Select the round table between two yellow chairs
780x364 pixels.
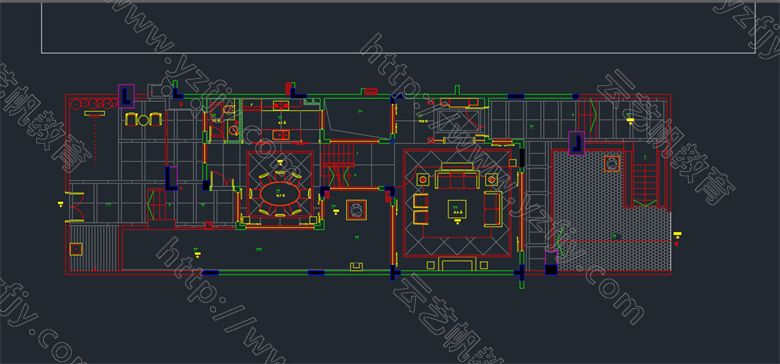click(x=143, y=120)
